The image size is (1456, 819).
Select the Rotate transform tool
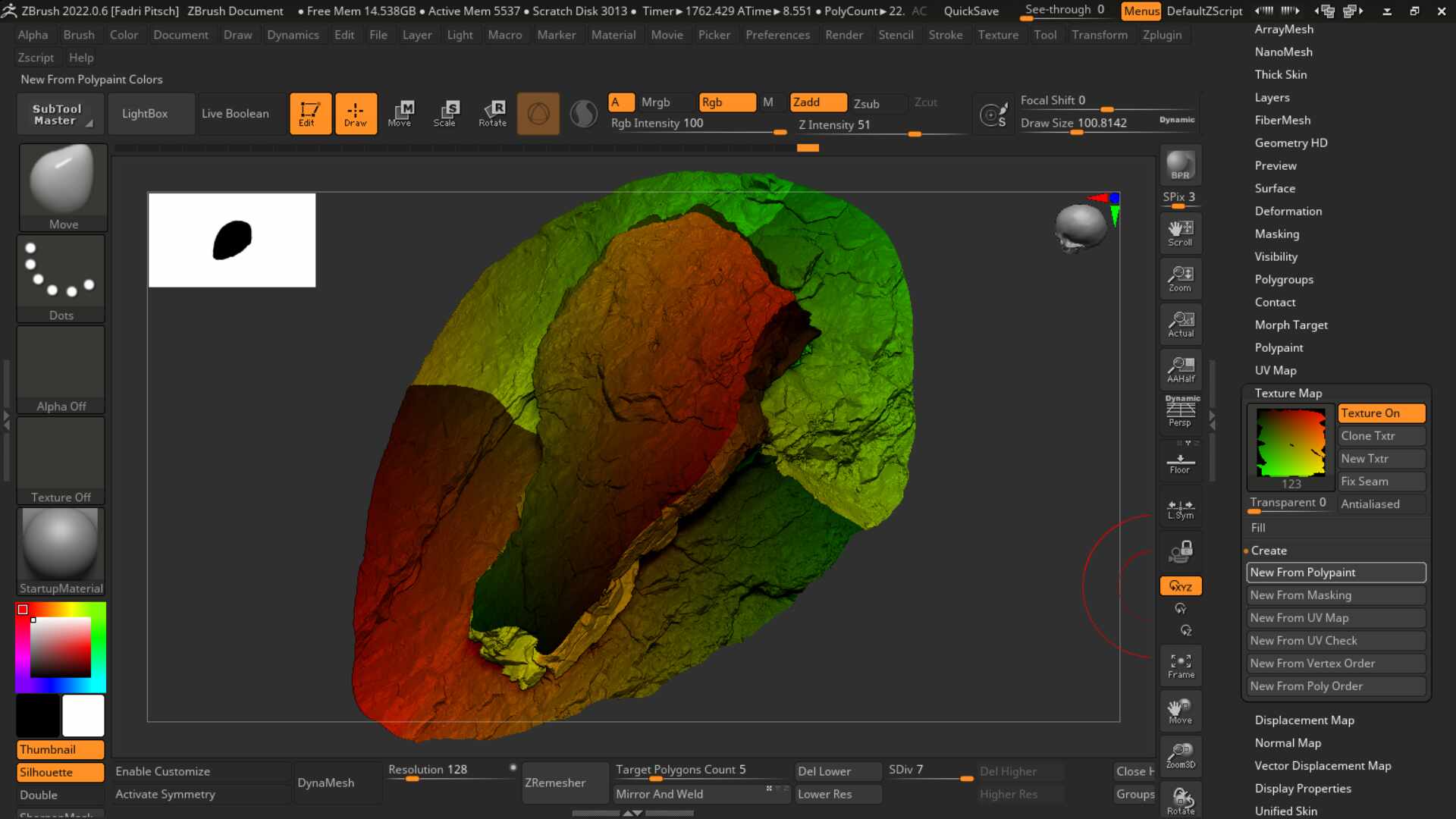click(x=492, y=114)
